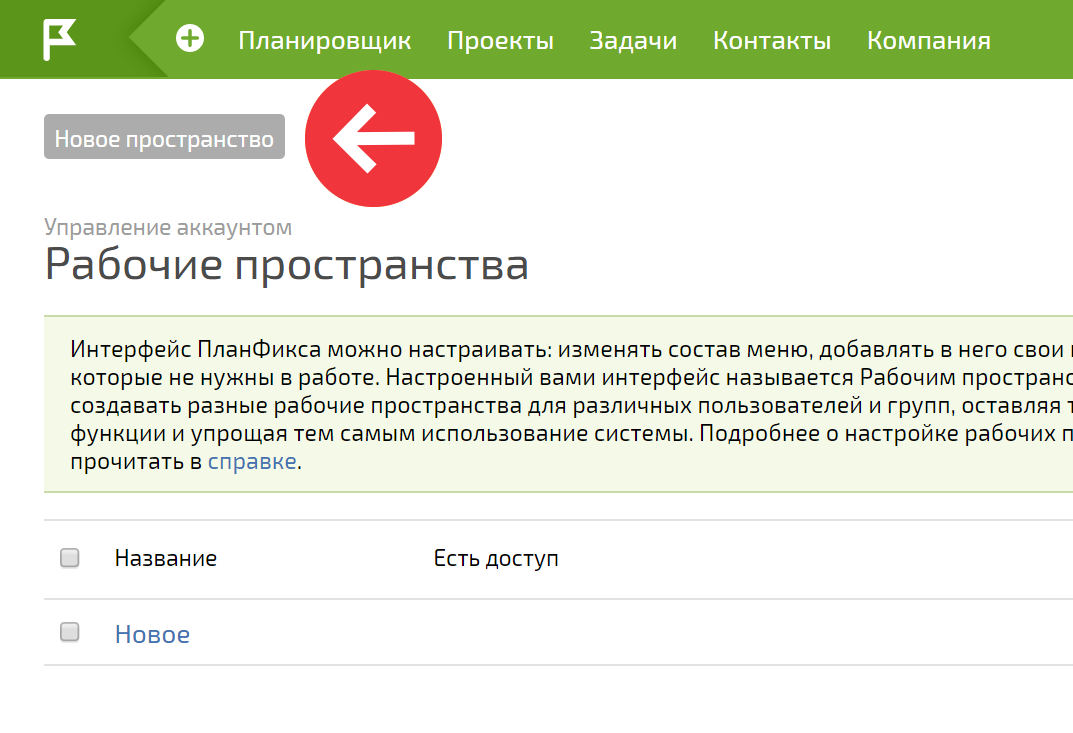Image resolution: width=1073 pixels, height=733 pixels.
Task: Click the red circle back arrow
Action: coord(373,138)
